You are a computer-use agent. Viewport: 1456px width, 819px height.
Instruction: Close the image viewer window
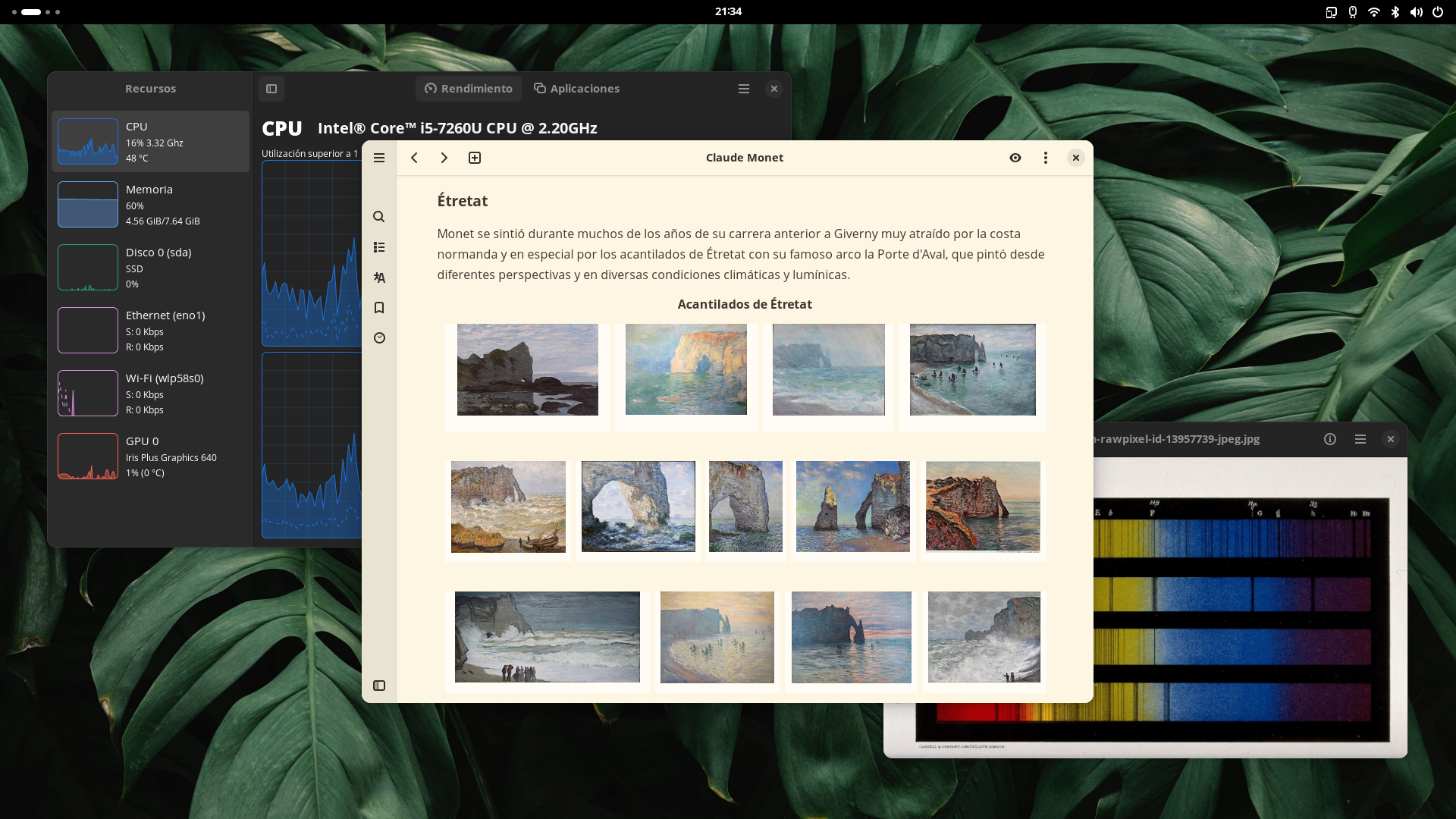1391,439
